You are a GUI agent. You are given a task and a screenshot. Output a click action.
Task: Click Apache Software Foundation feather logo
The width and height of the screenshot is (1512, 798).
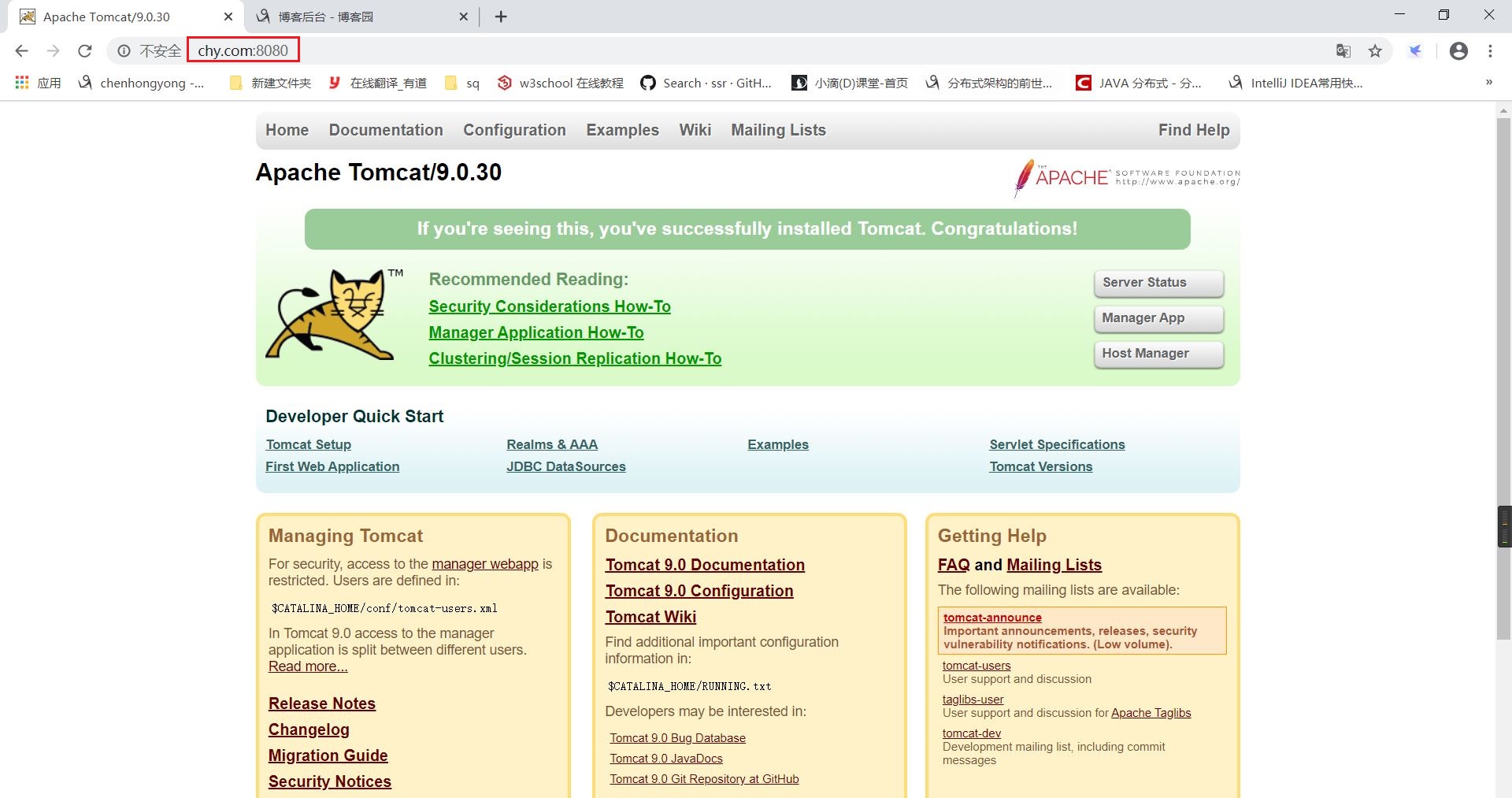tap(1127, 177)
